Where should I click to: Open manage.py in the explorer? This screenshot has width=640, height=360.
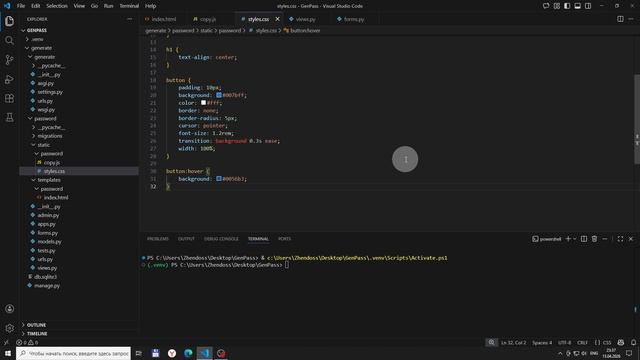point(47,286)
